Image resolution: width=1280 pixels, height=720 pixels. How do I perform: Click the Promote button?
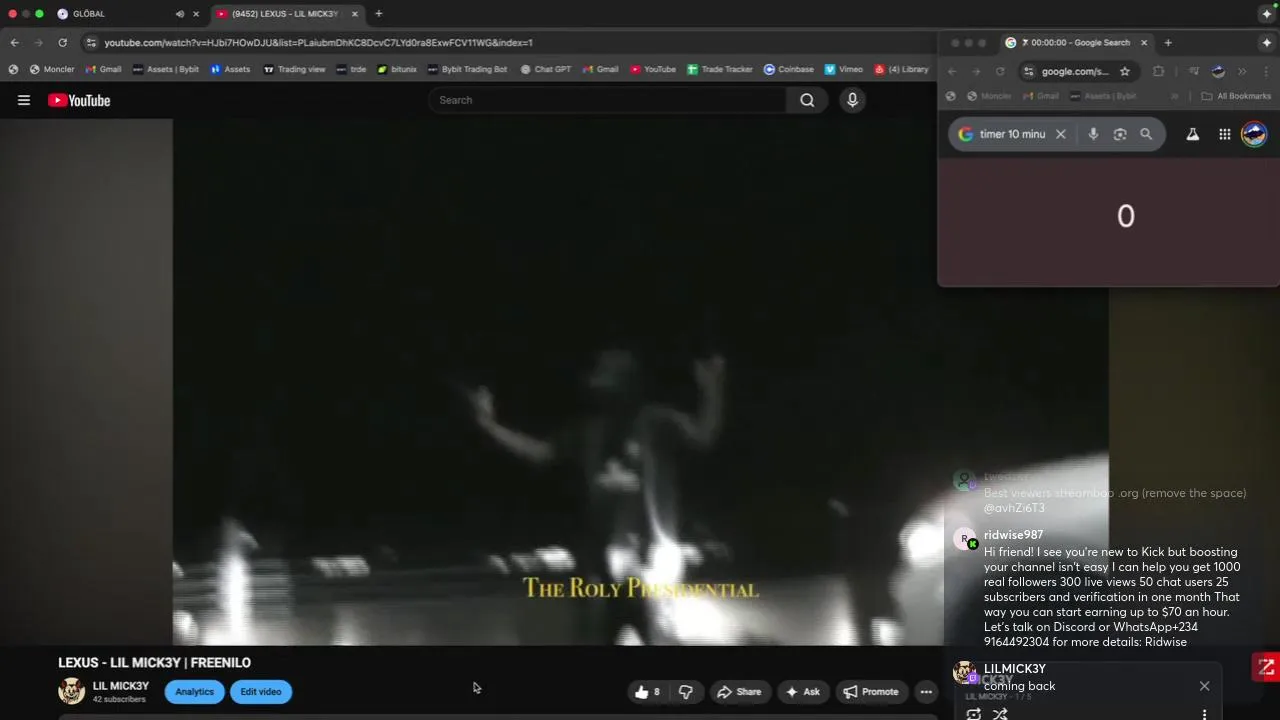(x=871, y=692)
